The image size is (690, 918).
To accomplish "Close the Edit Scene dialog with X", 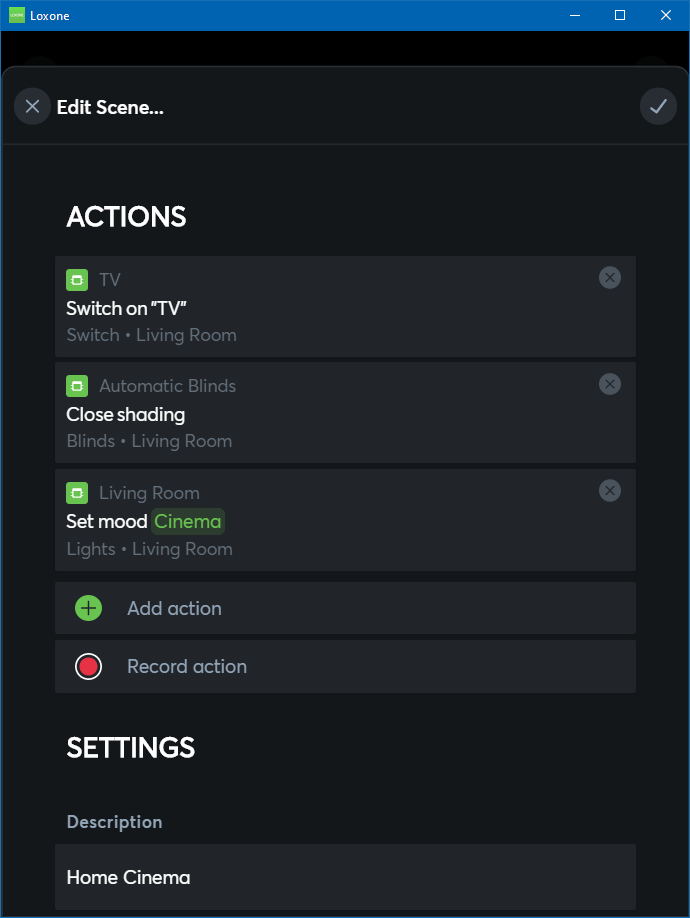I will pyautogui.click(x=32, y=106).
